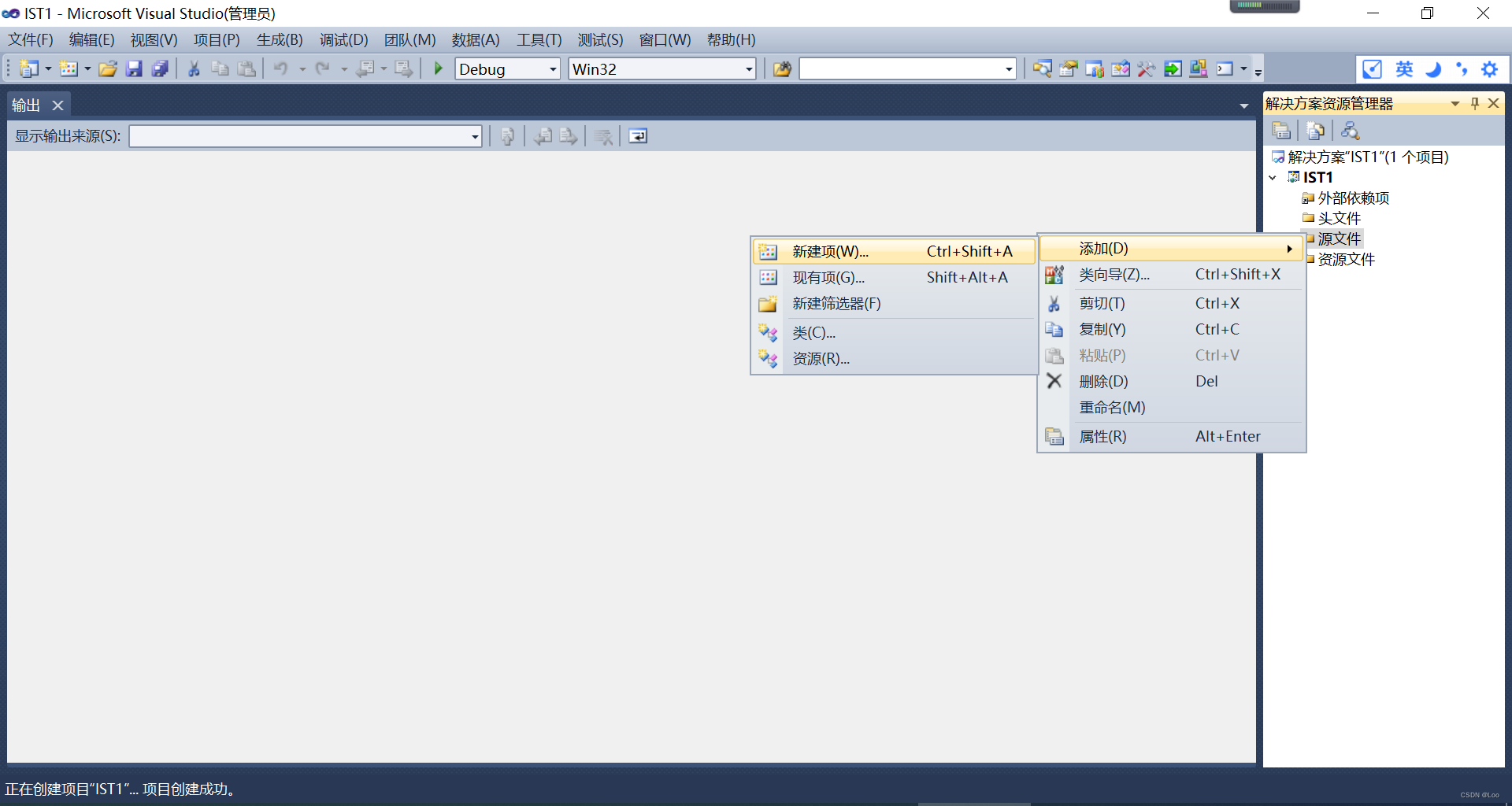Choose 资源(R)... from the add submenu
Screen dimensions: 1512x806
click(x=894, y=358)
